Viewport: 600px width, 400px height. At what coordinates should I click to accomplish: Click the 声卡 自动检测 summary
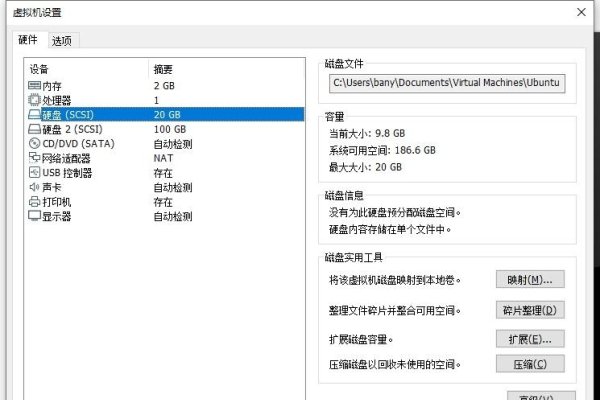coord(173,188)
